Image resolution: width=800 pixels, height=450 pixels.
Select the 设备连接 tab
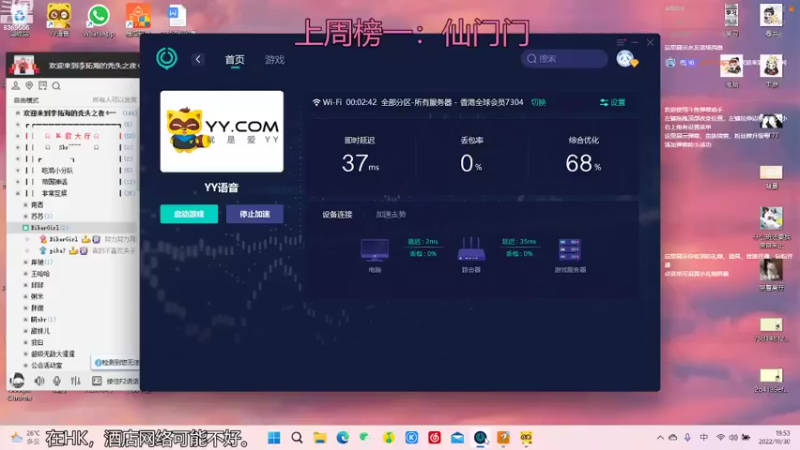click(337, 214)
